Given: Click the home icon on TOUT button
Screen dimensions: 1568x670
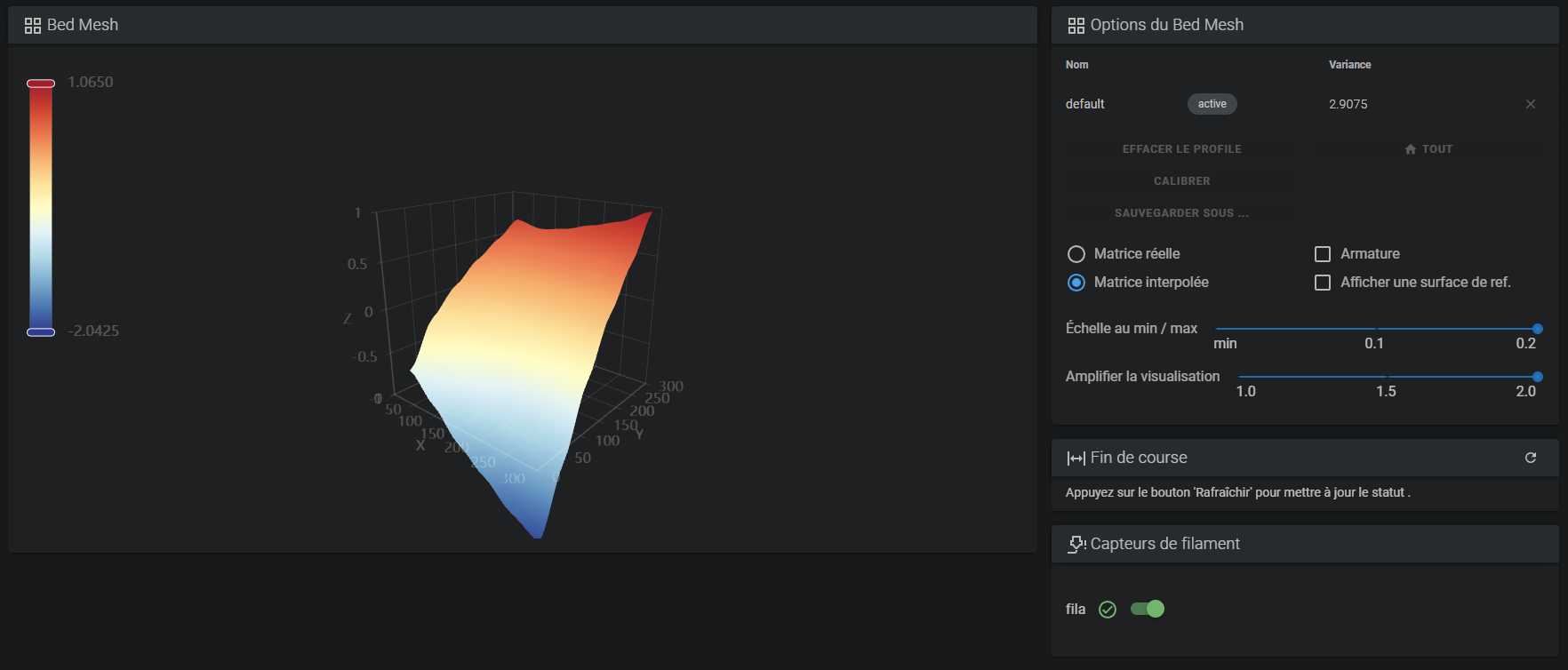Looking at the screenshot, I should [x=1410, y=149].
